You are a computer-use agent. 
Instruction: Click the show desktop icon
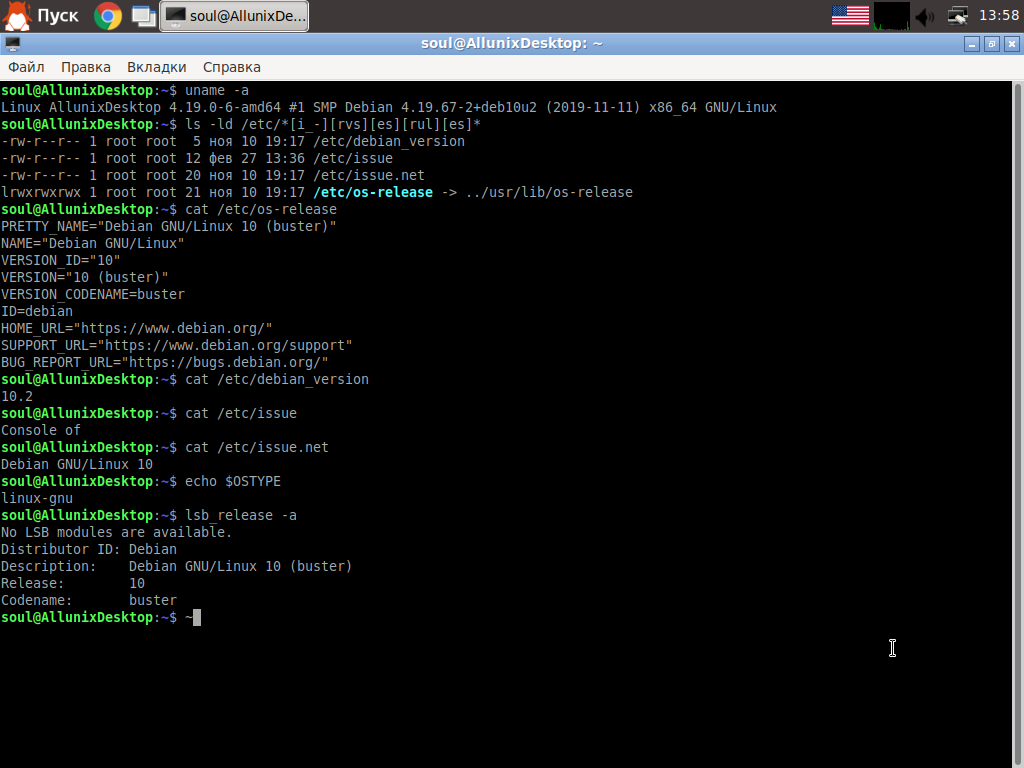pos(143,16)
